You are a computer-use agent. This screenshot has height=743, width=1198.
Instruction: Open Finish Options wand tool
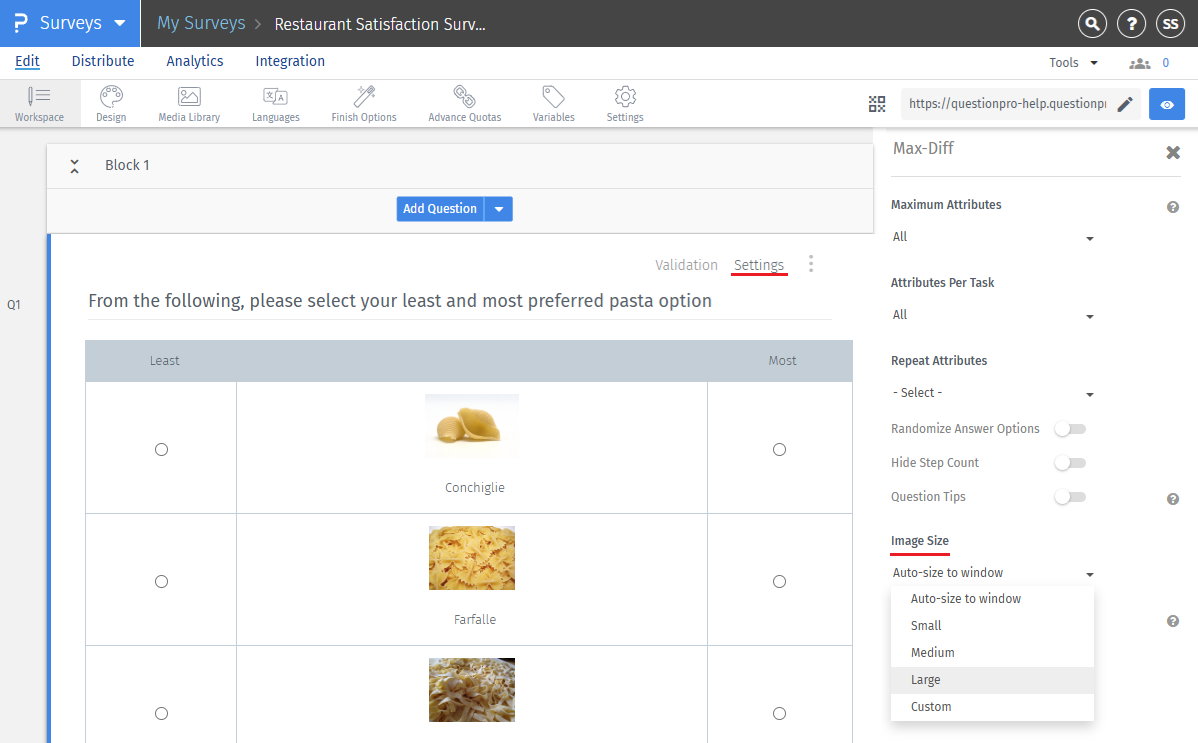click(x=364, y=103)
